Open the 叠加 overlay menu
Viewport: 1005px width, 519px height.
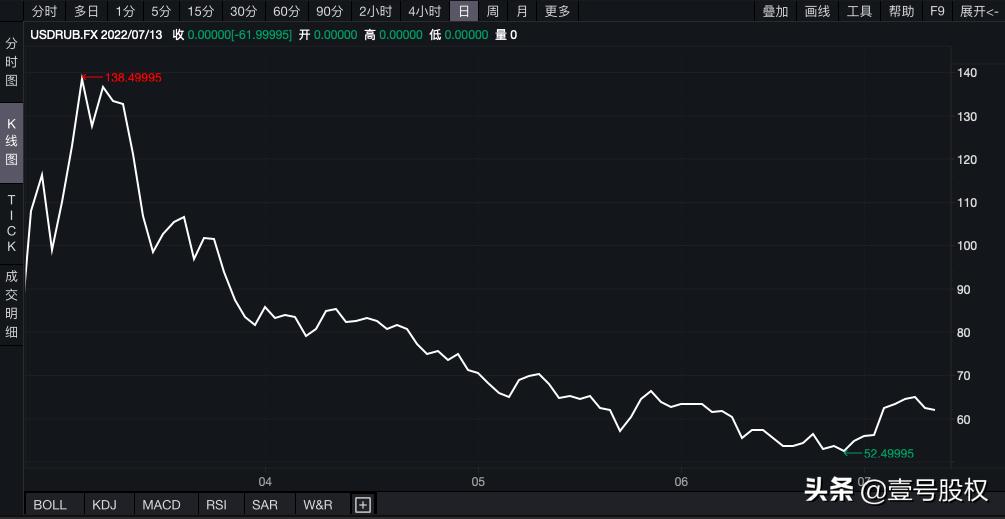(x=775, y=11)
